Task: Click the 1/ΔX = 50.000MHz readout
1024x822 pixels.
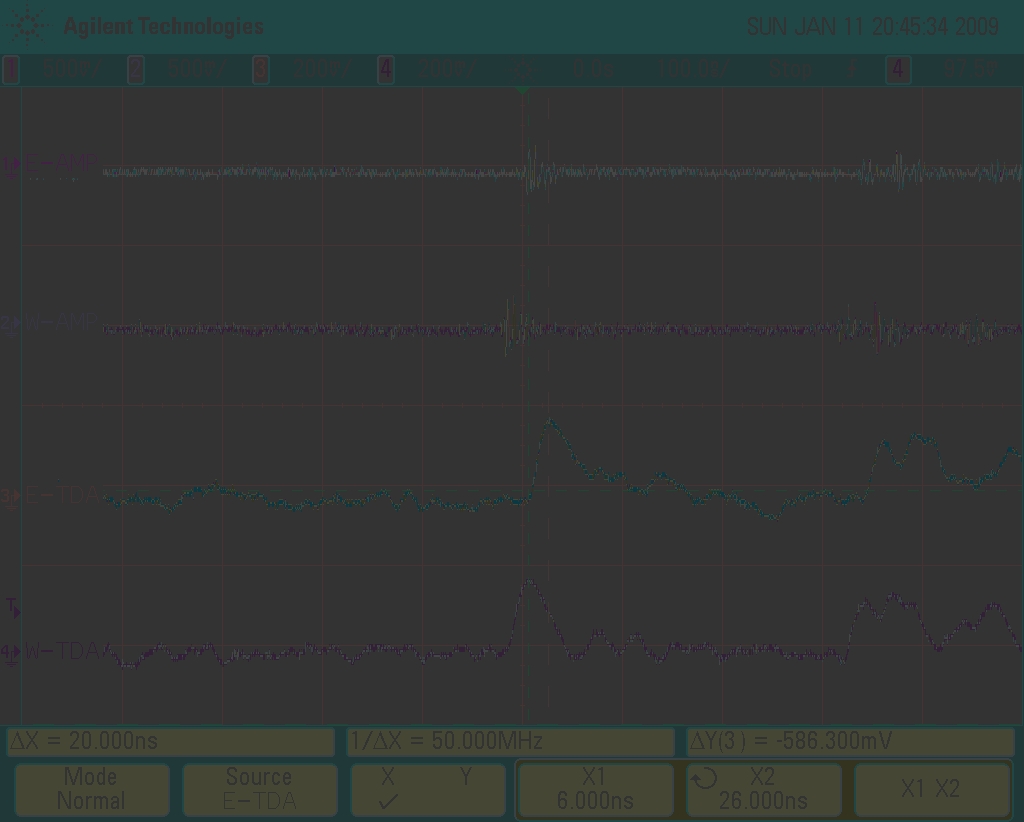Action: pyautogui.click(x=510, y=742)
